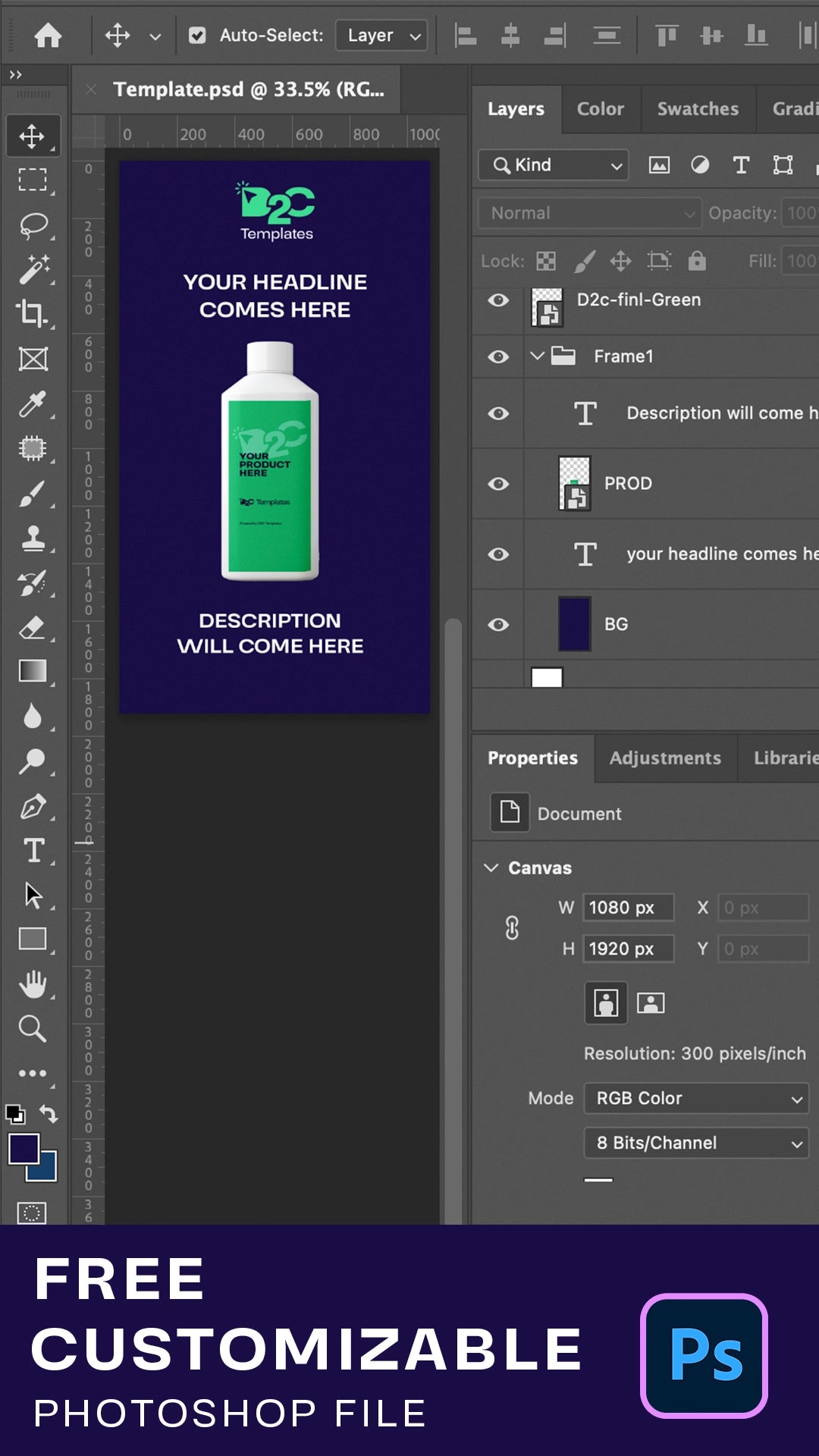Open the Auto-Select Layer dropdown
Viewport: 819px width, 1456px height.
pyautogui.click(x=381, y=36)
